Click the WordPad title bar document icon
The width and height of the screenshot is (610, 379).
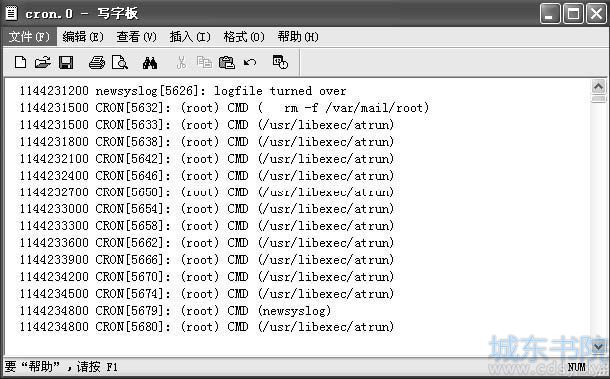coord(11,13)
